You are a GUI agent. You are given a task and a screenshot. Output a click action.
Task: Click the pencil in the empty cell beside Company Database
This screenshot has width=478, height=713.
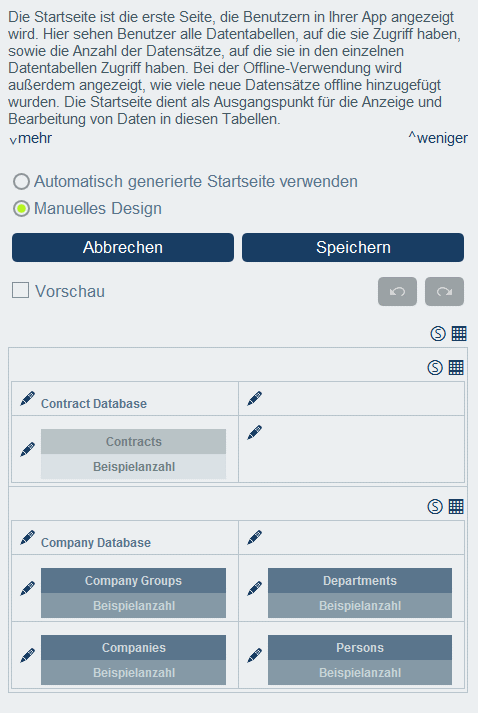coord(254,537)
